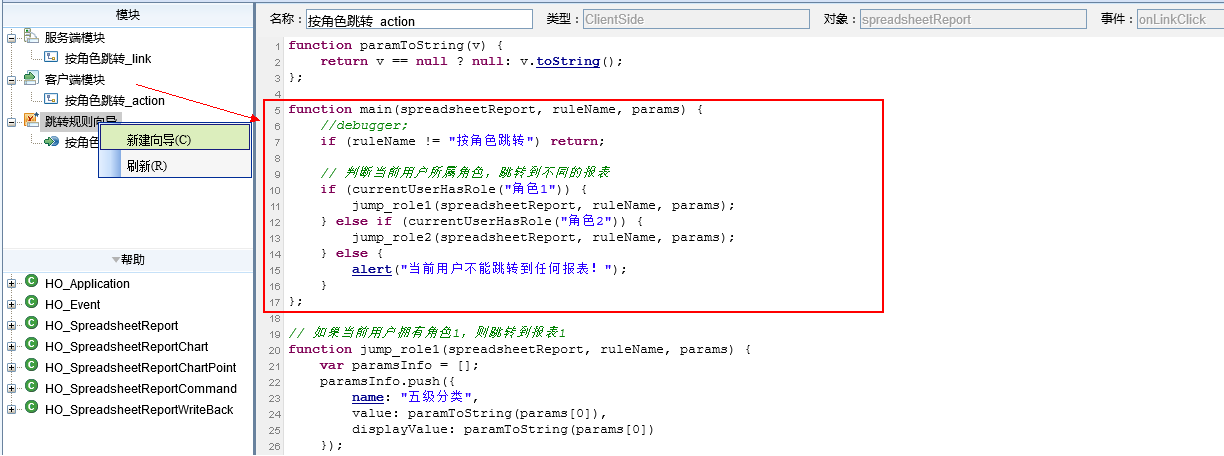Click the jump_role2 call on line 13

tap(543, 237)
